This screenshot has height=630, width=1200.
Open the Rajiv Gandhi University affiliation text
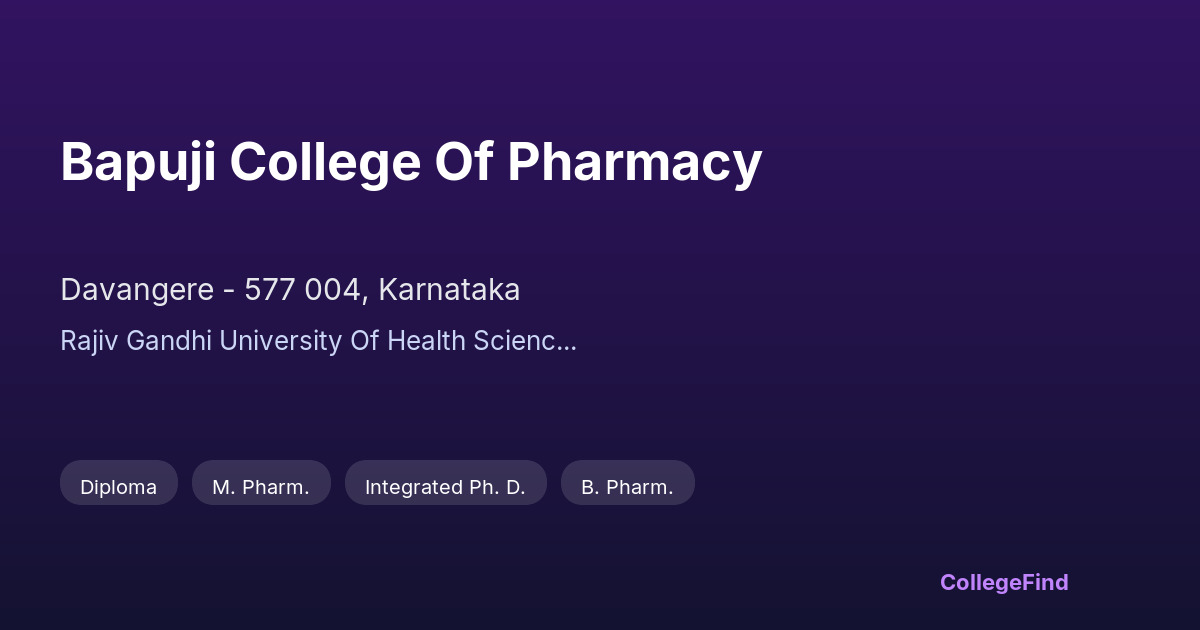[318, 341]
